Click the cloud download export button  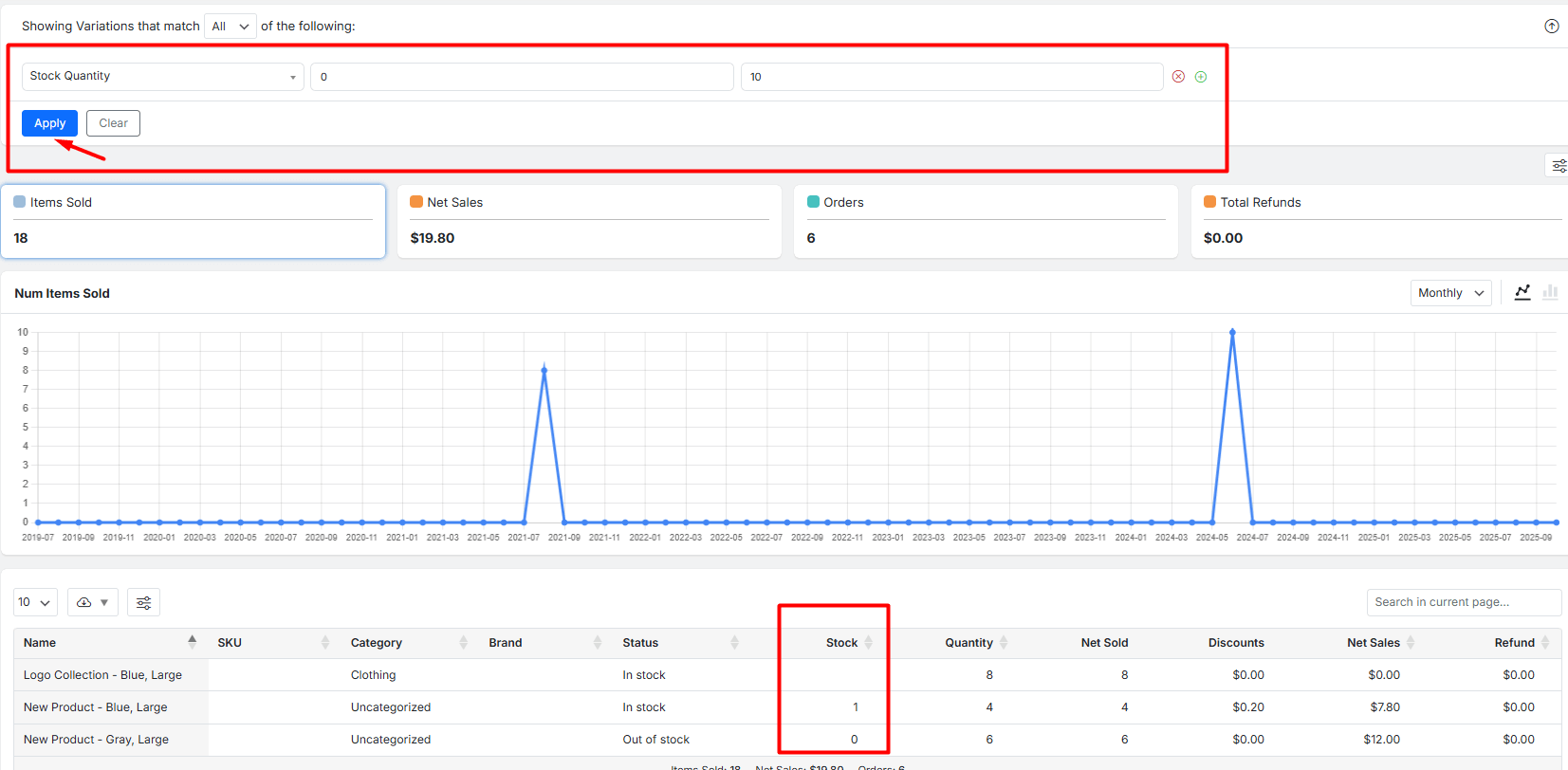[92, 602]
